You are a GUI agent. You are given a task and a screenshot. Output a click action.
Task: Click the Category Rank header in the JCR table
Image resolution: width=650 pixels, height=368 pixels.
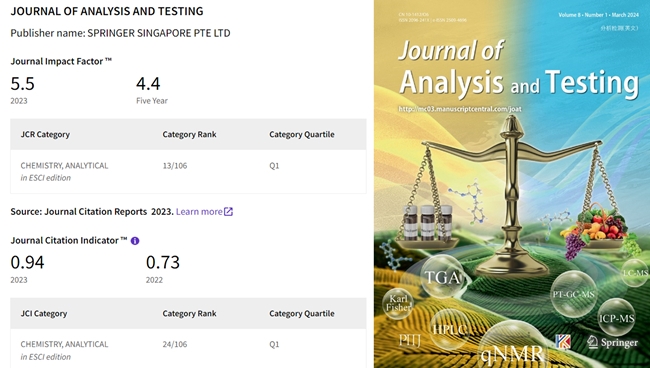[x=189, y=134]
